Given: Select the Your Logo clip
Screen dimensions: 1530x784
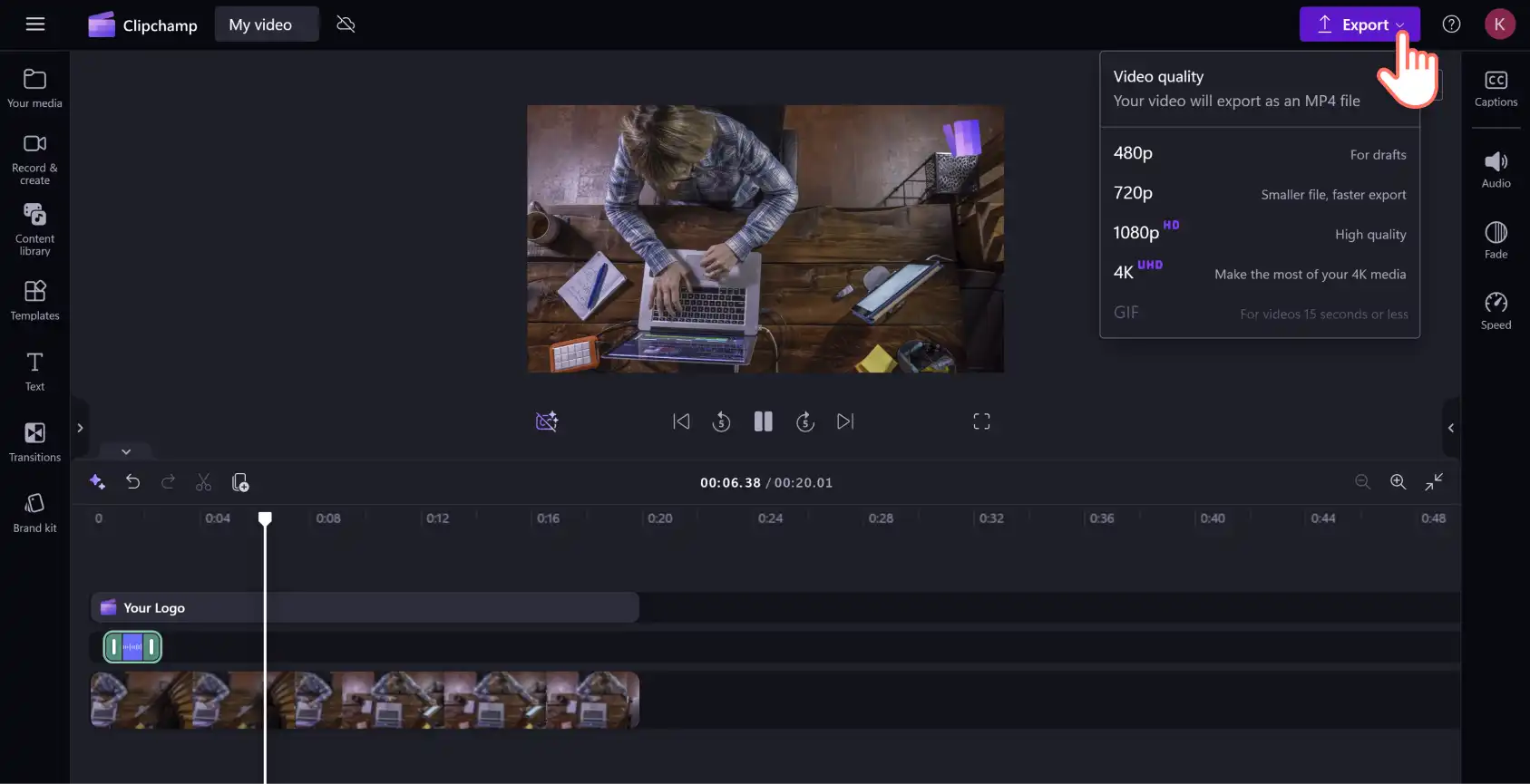Looking at the screenshot, I should pyautogui.click(x=365, y=608).
